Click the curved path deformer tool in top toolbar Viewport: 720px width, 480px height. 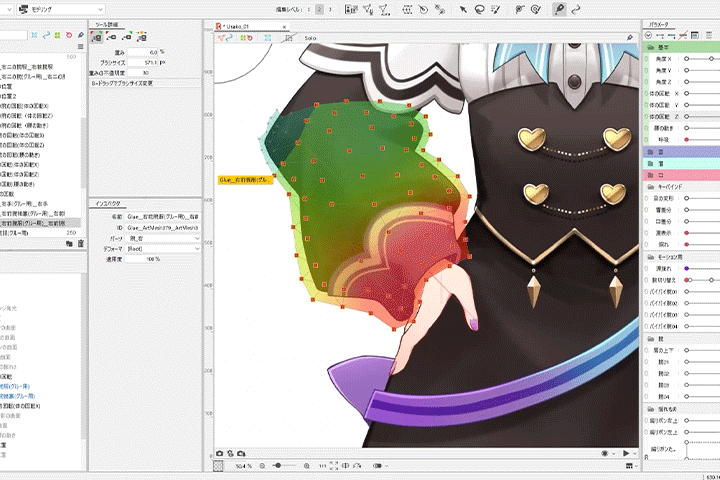point(576,9)
